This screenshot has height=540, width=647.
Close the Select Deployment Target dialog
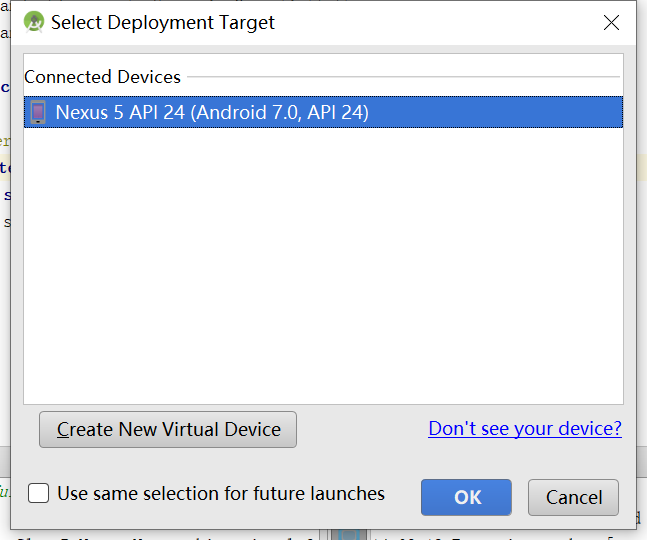tap(611, 23)
